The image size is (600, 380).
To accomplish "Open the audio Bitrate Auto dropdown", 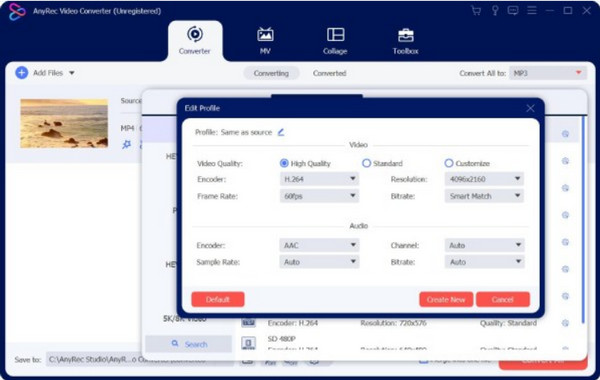I will [484, 262].
